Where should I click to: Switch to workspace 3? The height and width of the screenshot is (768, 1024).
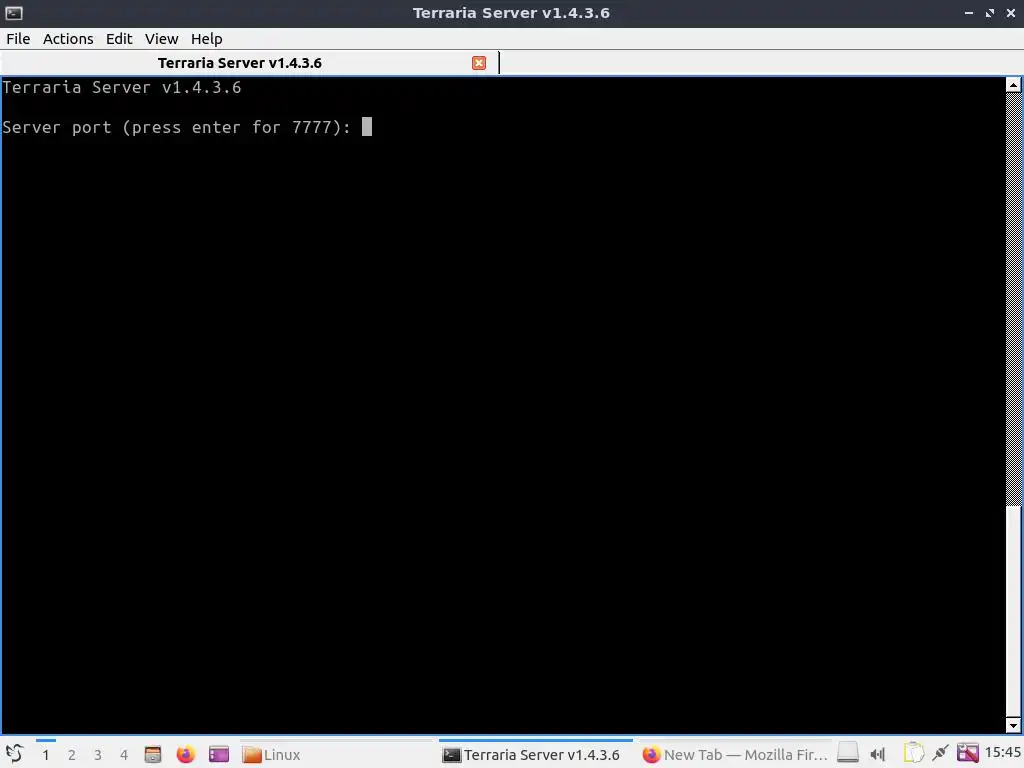[98, 755]
